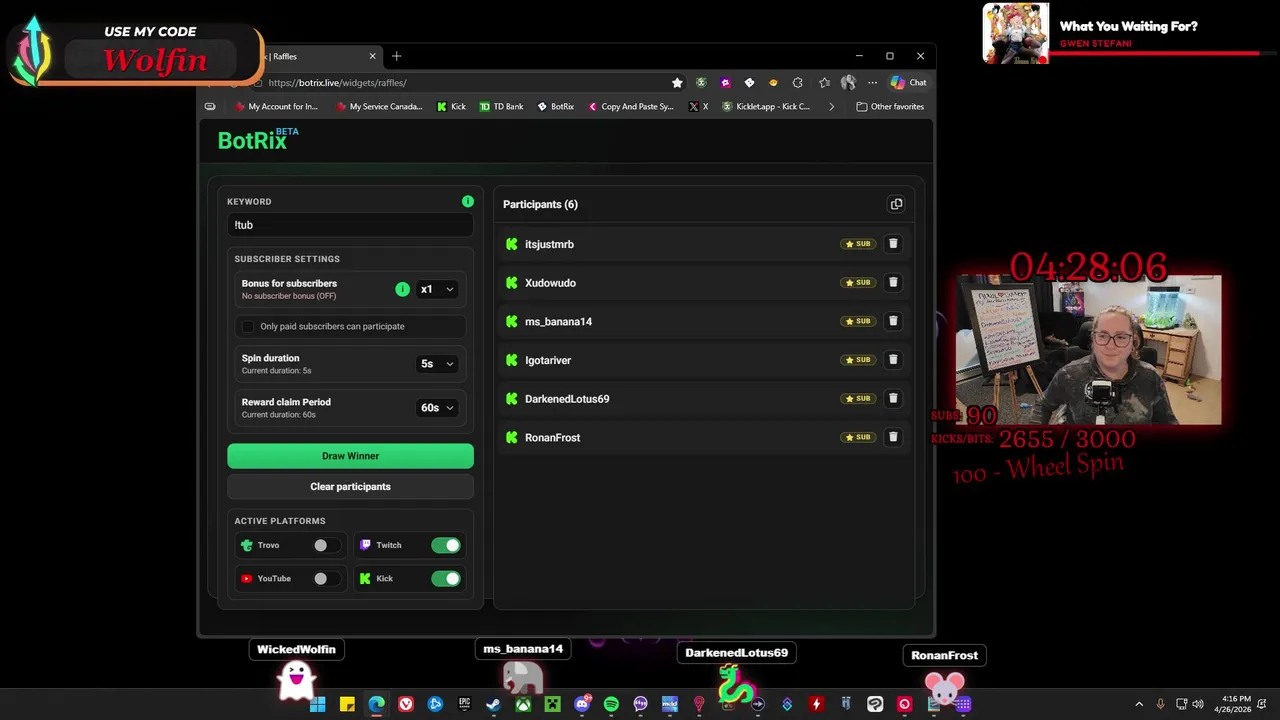
Task: Launch Minecraft from the taskbar
Action: coord(552,704)
